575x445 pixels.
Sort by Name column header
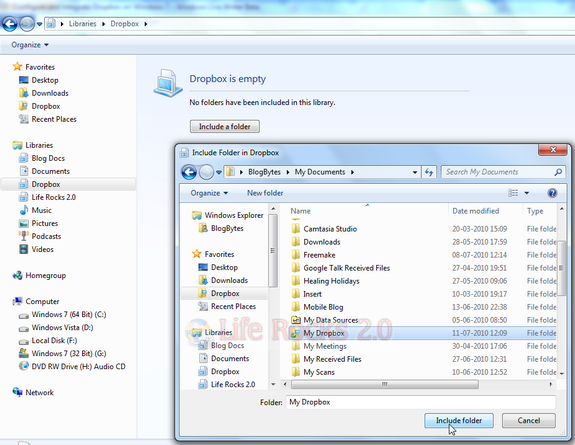[x=300, y=211]
